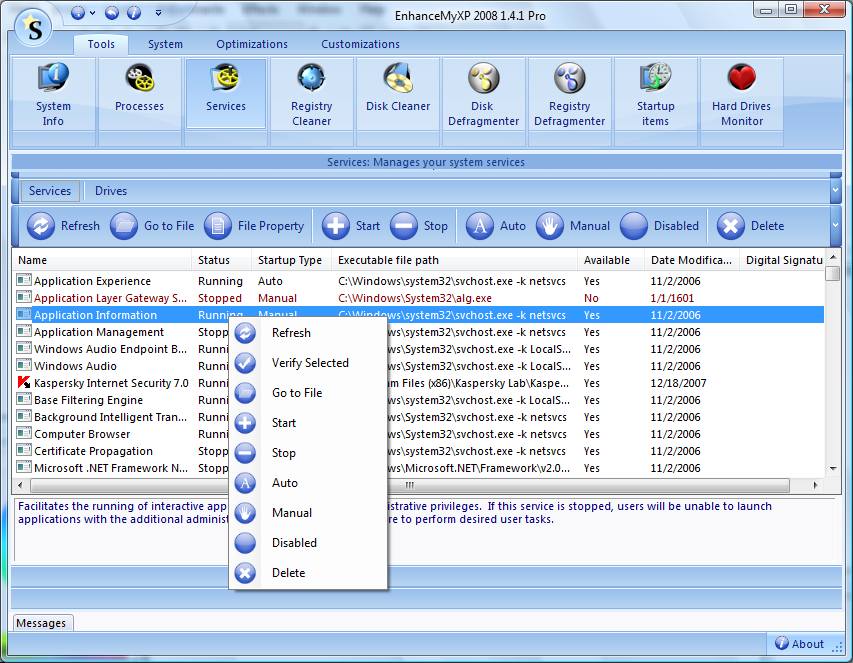853x663 pixels.
Task: Expand the services toolbar overflow chevron
Action: coord(835,226)
